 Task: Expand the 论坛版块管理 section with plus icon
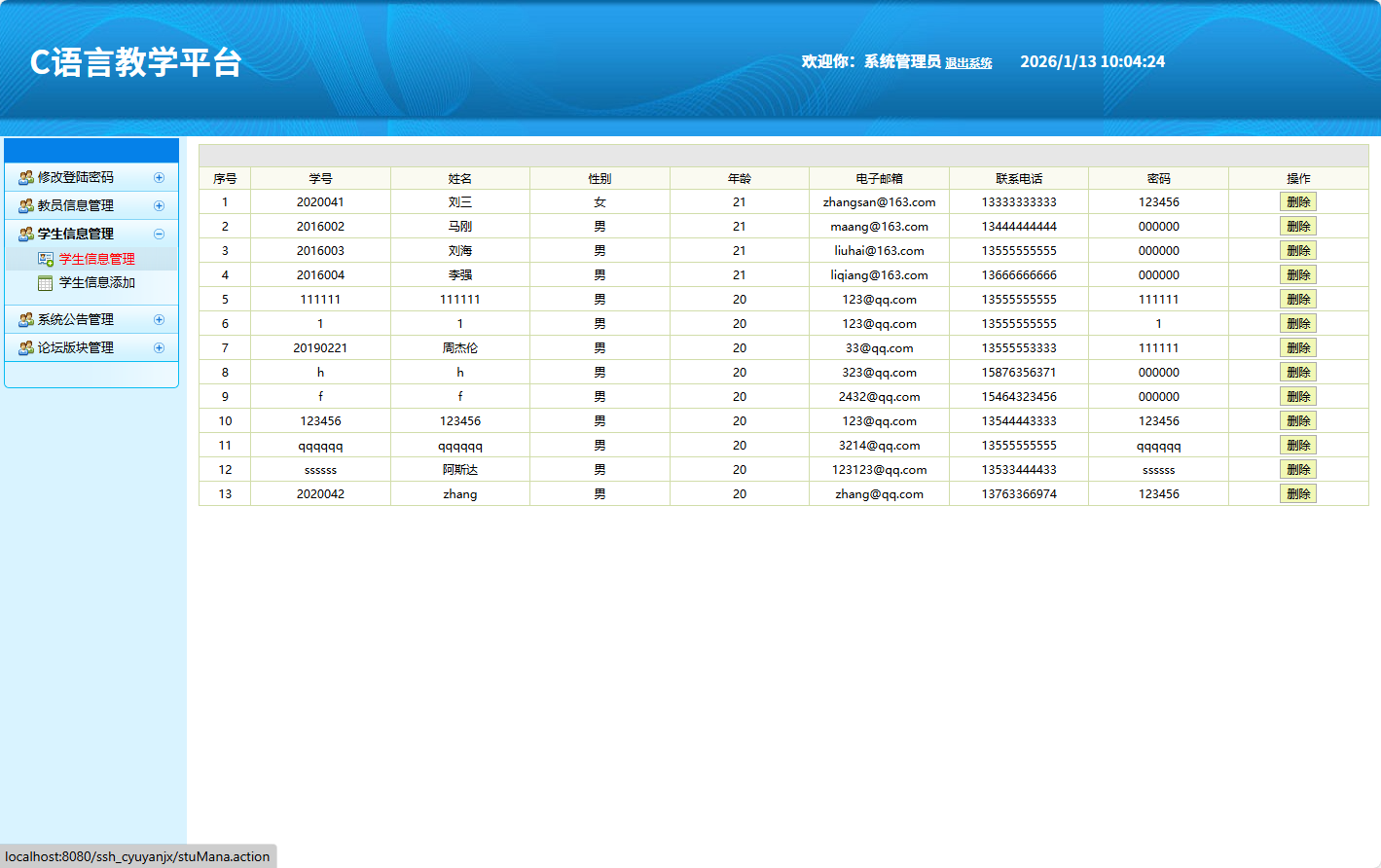tap(159, 348)
